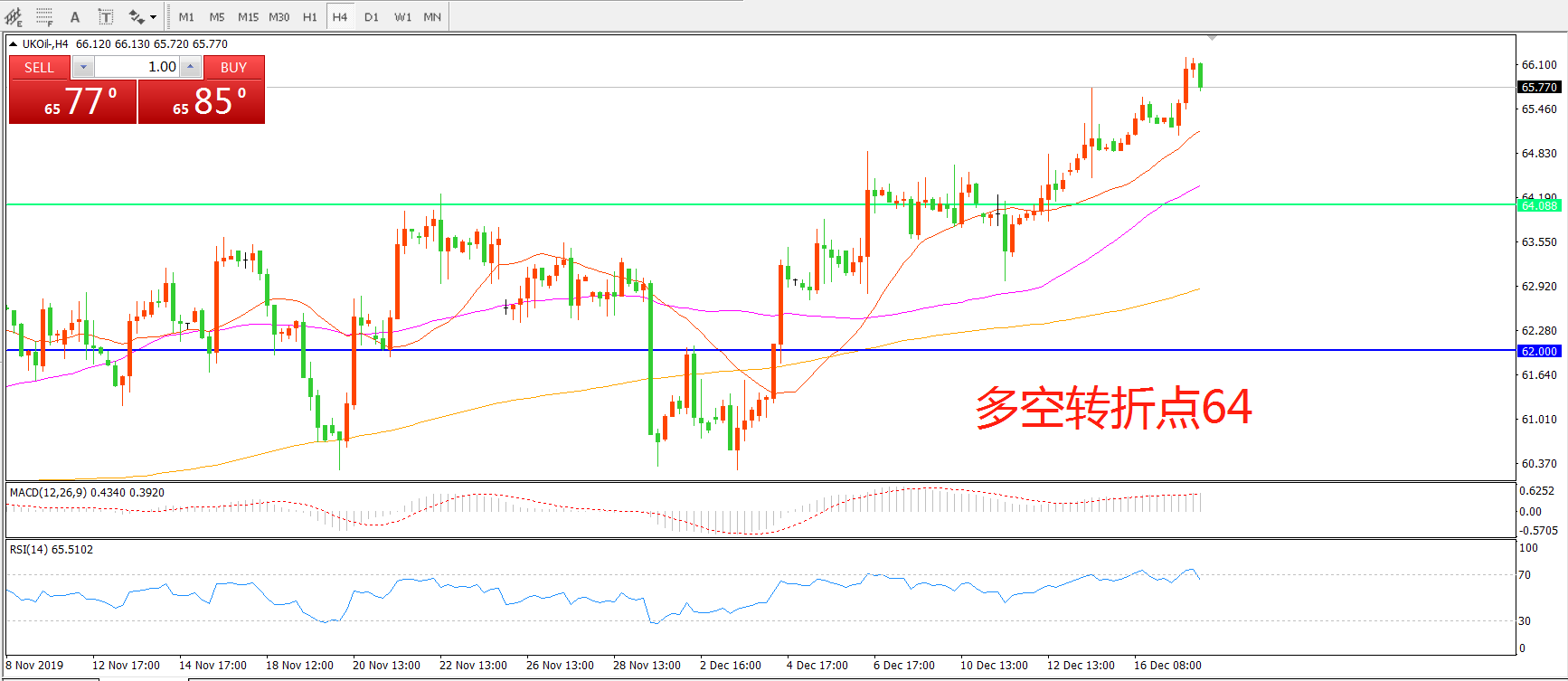Select the H1 timeframe

coord(310,16)
